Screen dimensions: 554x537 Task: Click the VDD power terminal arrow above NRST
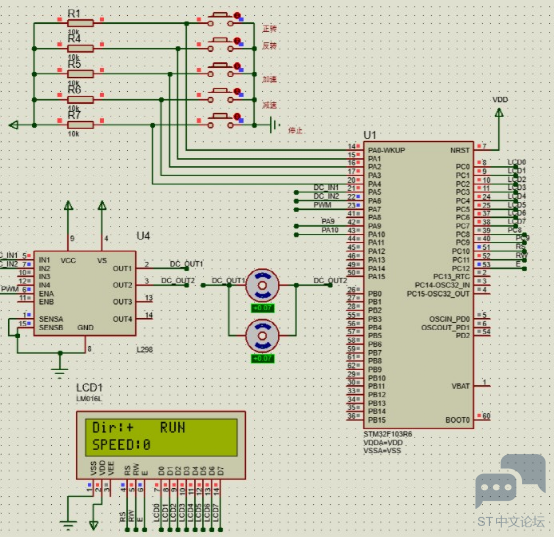pos(499,113)
